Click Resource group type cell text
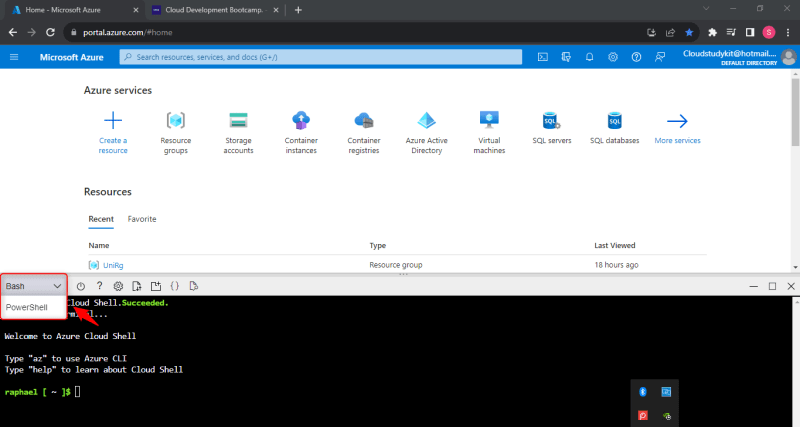 396,265
